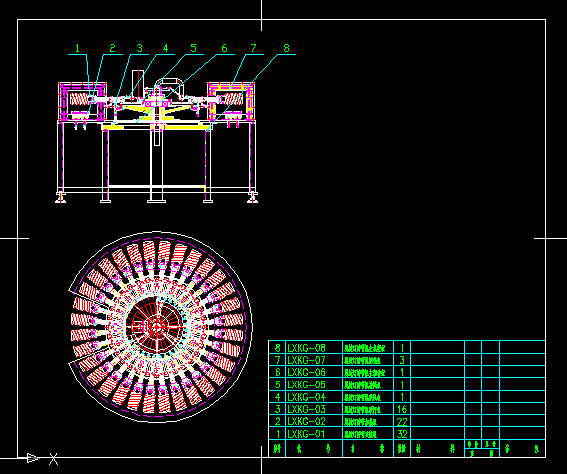Viewport: 567px width, 474px height.
Task: Select balloon callout number 4
Action: coord(166,48)
